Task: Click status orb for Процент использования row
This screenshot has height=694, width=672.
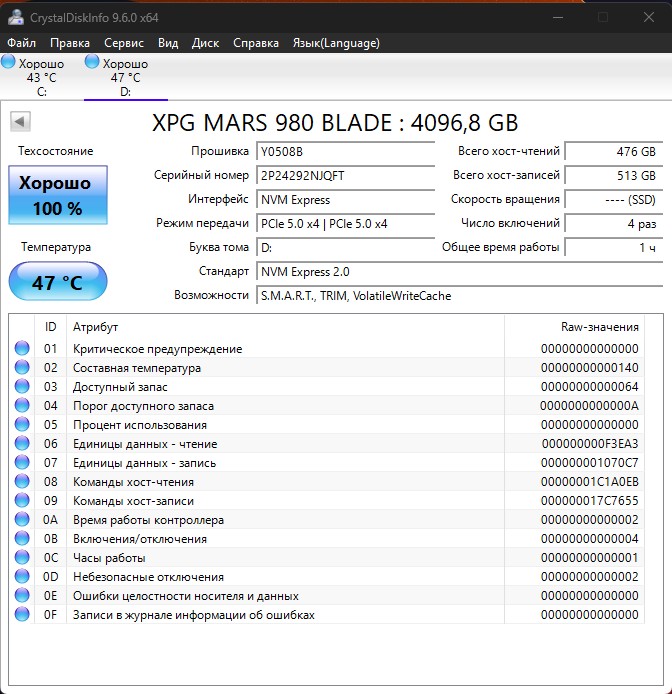Action: (22, 425)
